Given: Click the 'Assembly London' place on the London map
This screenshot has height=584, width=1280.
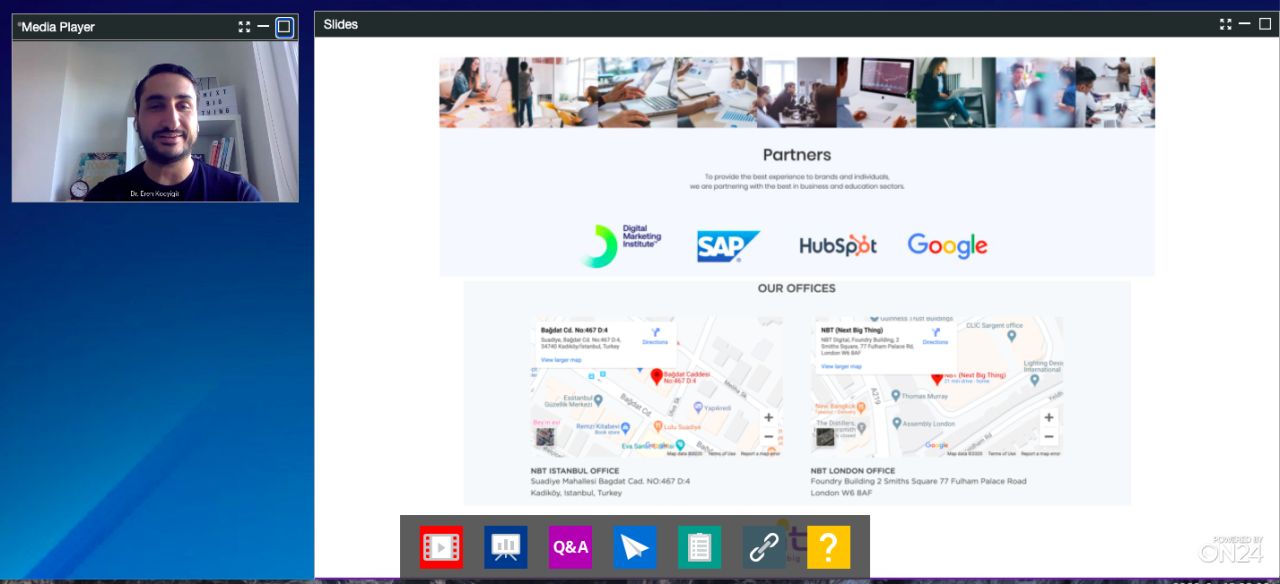Looking at the screenshot, I should [925, 424].
